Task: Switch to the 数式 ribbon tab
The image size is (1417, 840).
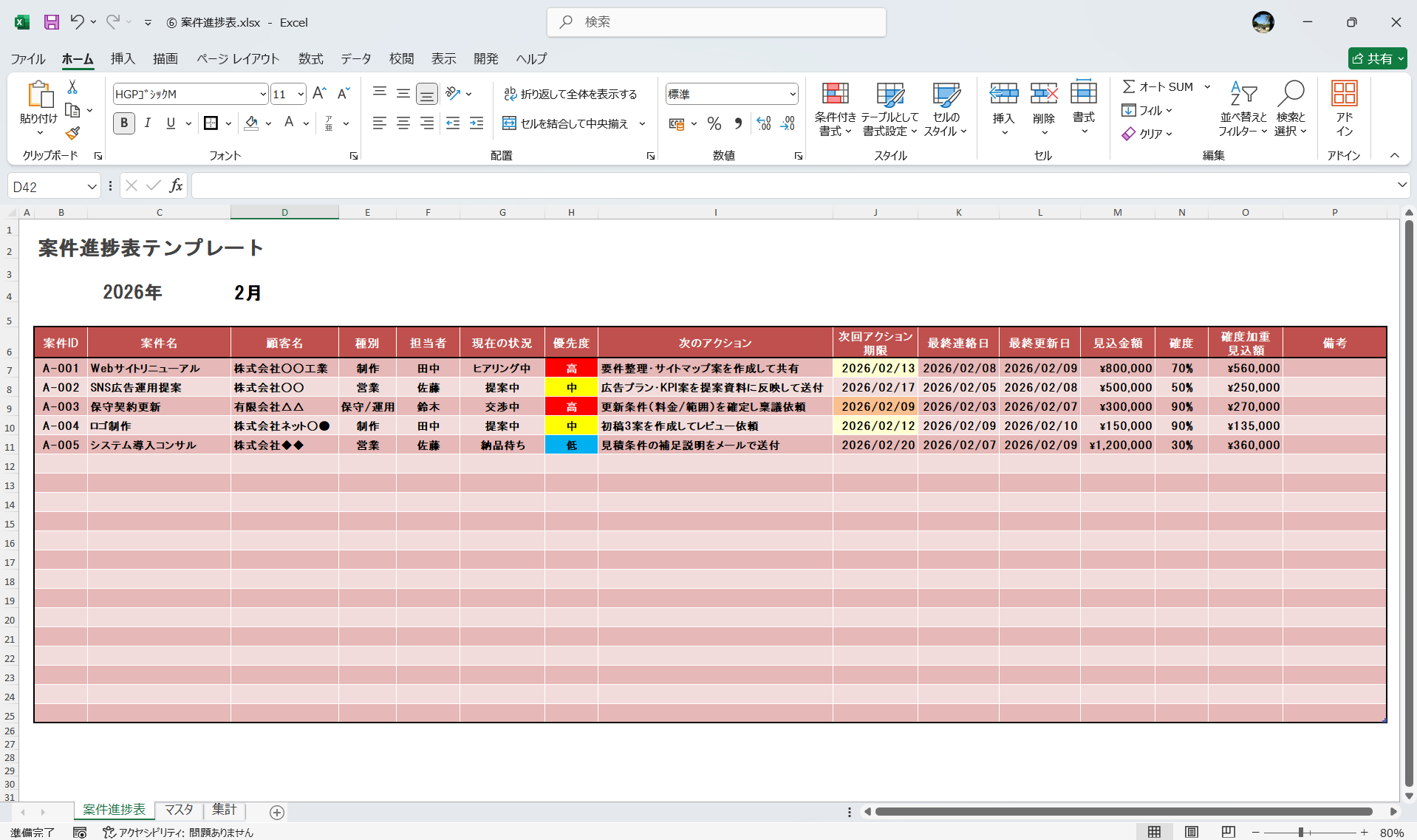Action: pyautogui.click(x=310, y=59)
